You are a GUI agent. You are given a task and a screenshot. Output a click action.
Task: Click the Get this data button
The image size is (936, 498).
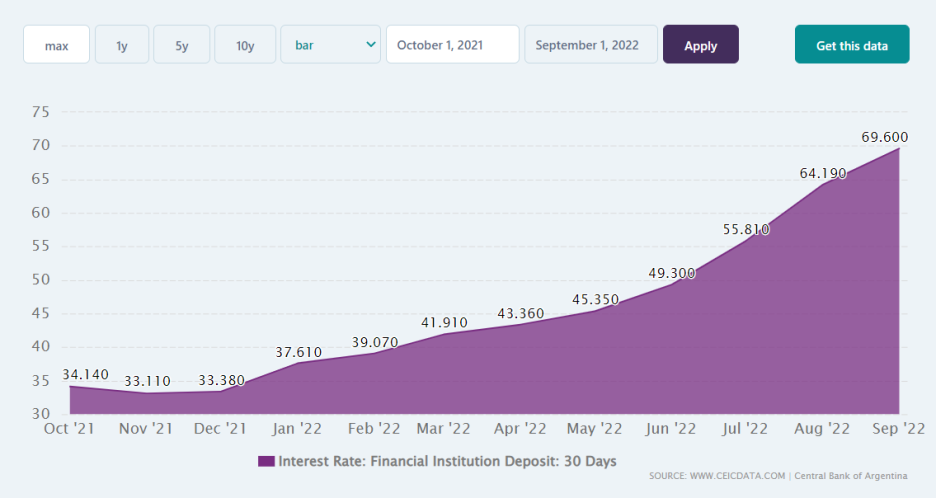pos(852,44)
